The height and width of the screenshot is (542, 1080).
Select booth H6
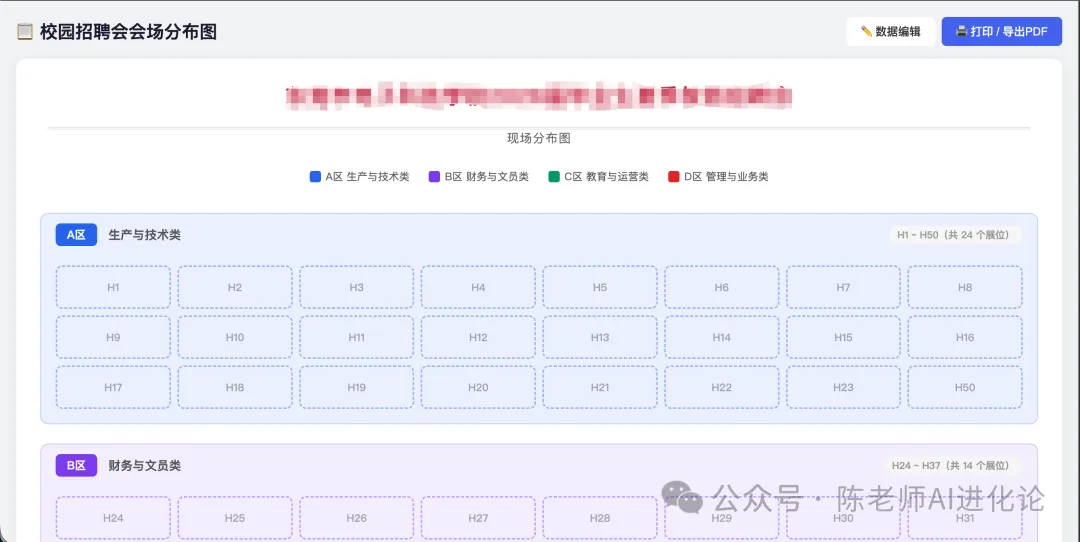click(x=722, y=287)
